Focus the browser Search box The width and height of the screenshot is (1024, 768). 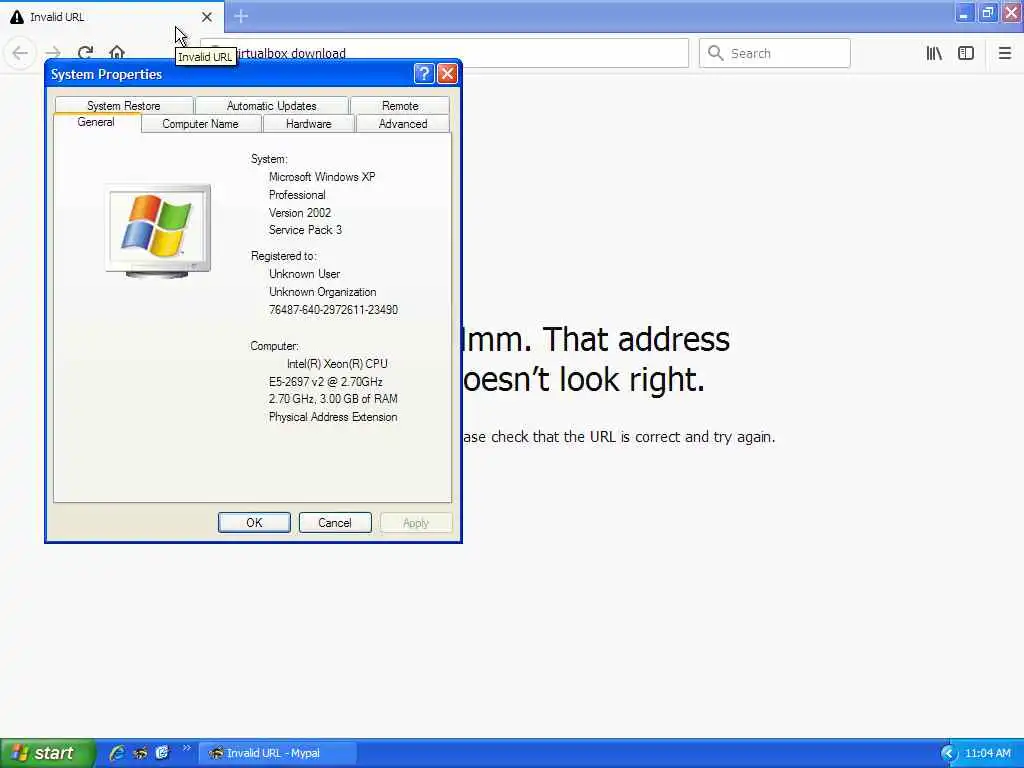tap(775, 53)
